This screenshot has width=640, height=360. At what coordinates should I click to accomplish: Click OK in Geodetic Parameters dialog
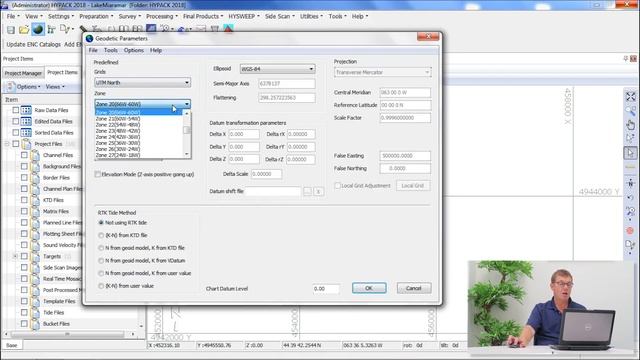pyautogui.click(x=369, y=288)
